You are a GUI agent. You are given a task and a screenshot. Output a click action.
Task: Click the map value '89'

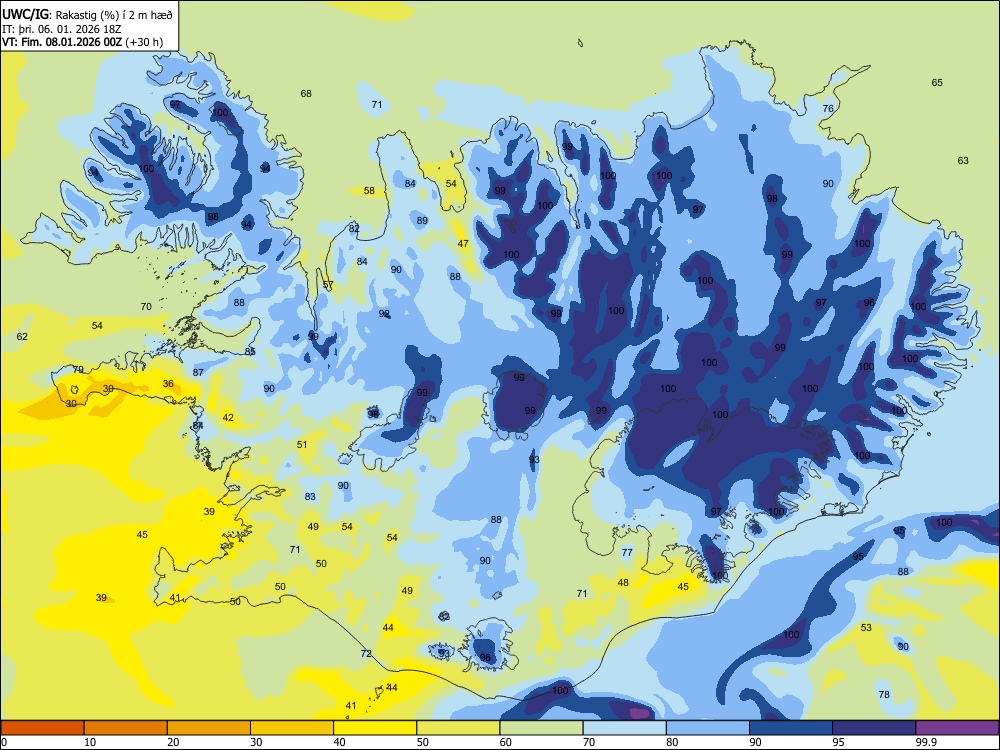click(422, 221)
